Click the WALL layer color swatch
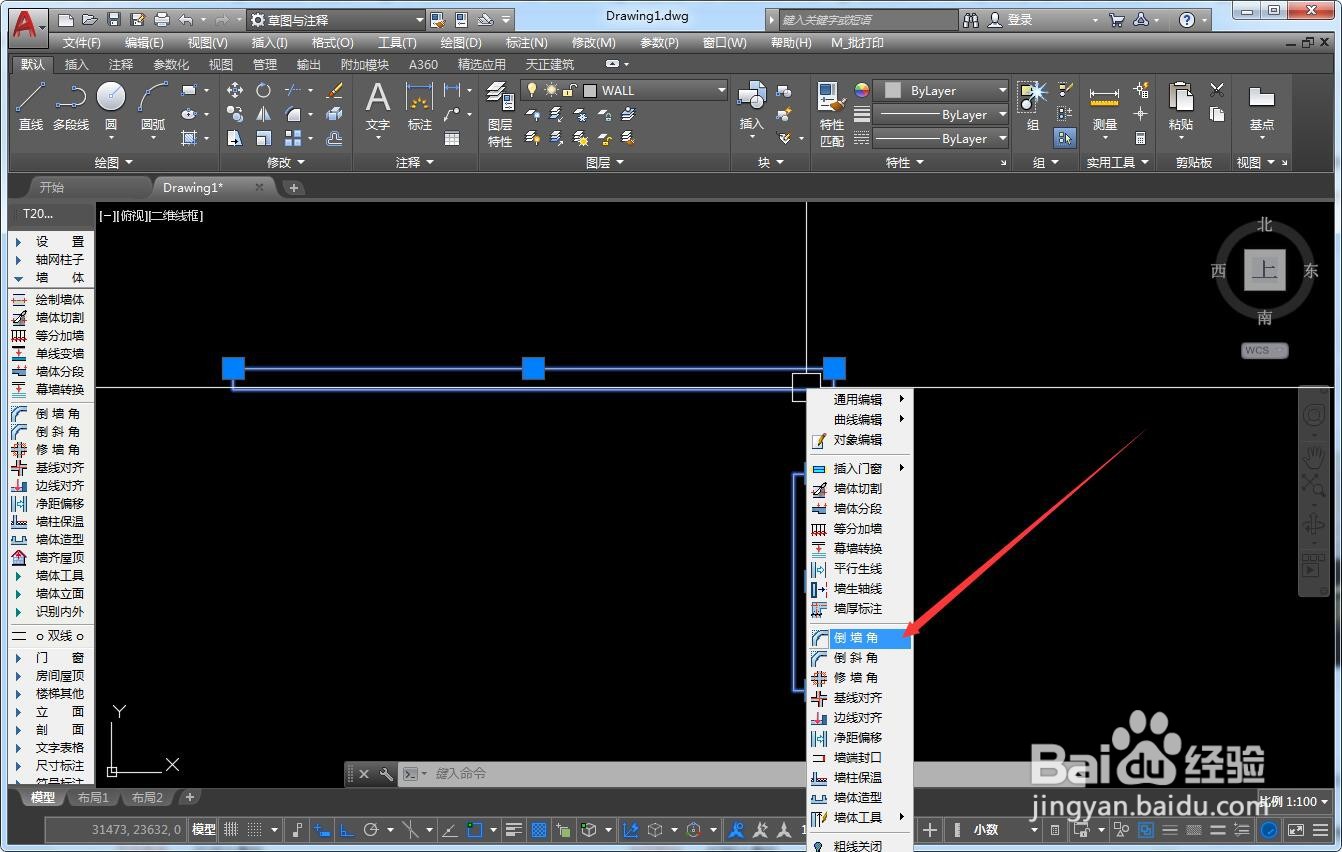Image resolution: width=1342 pixels, height=852 pixels. click(x=590, y=90)
